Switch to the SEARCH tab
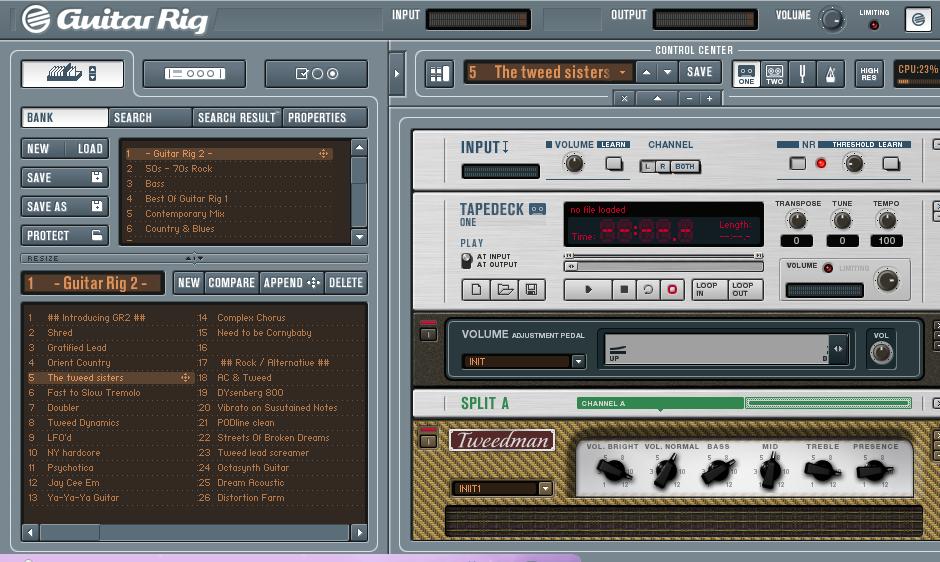940x562 pixels. coord(150,118)
